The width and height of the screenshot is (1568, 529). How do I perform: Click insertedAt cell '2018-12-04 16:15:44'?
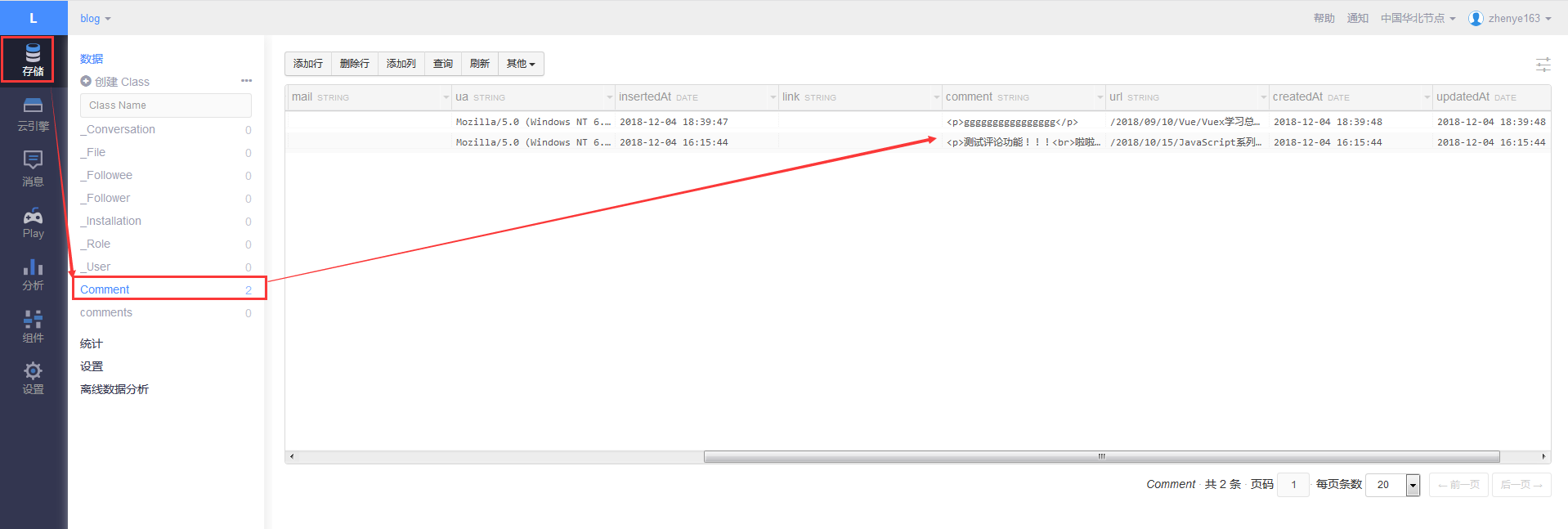(697, 142)
